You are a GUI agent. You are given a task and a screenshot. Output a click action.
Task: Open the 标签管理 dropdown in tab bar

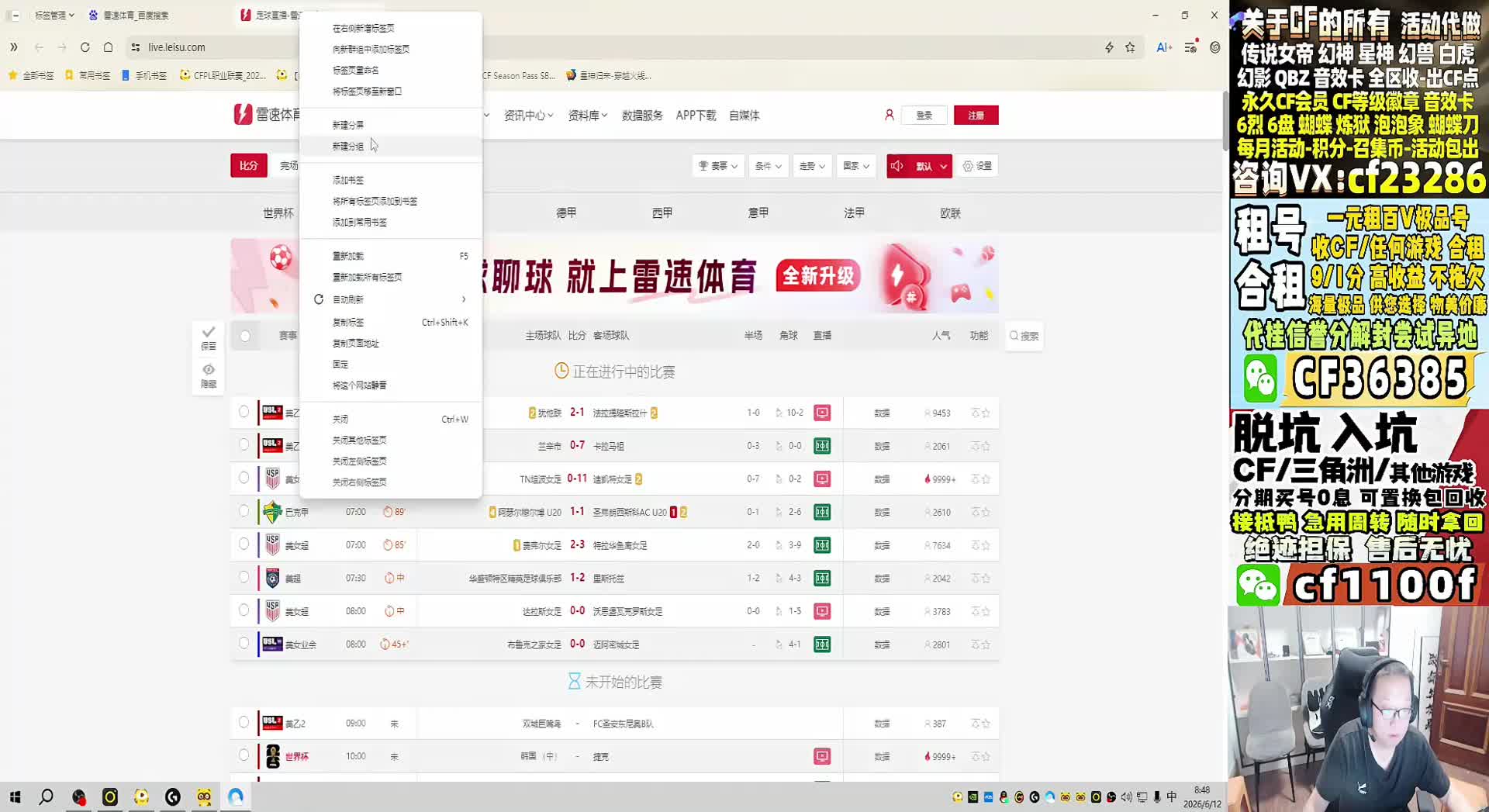point(54,15)
